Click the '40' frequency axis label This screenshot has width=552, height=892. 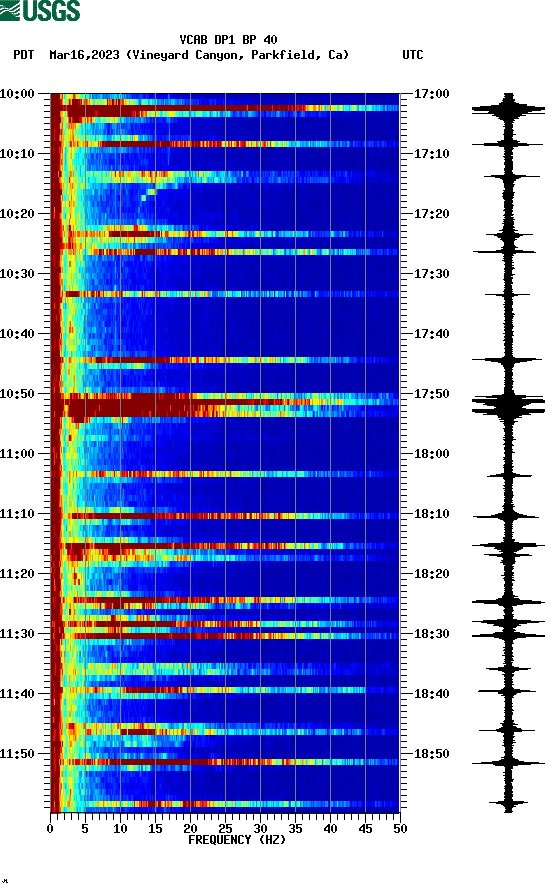(x=330, y=828)
